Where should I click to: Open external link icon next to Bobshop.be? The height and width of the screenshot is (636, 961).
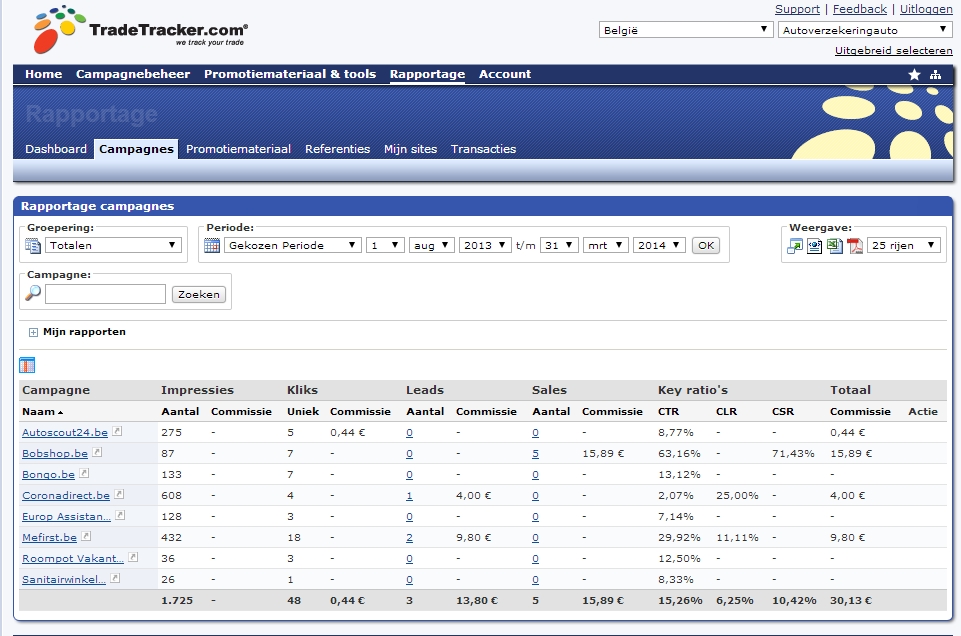(97, 452)
